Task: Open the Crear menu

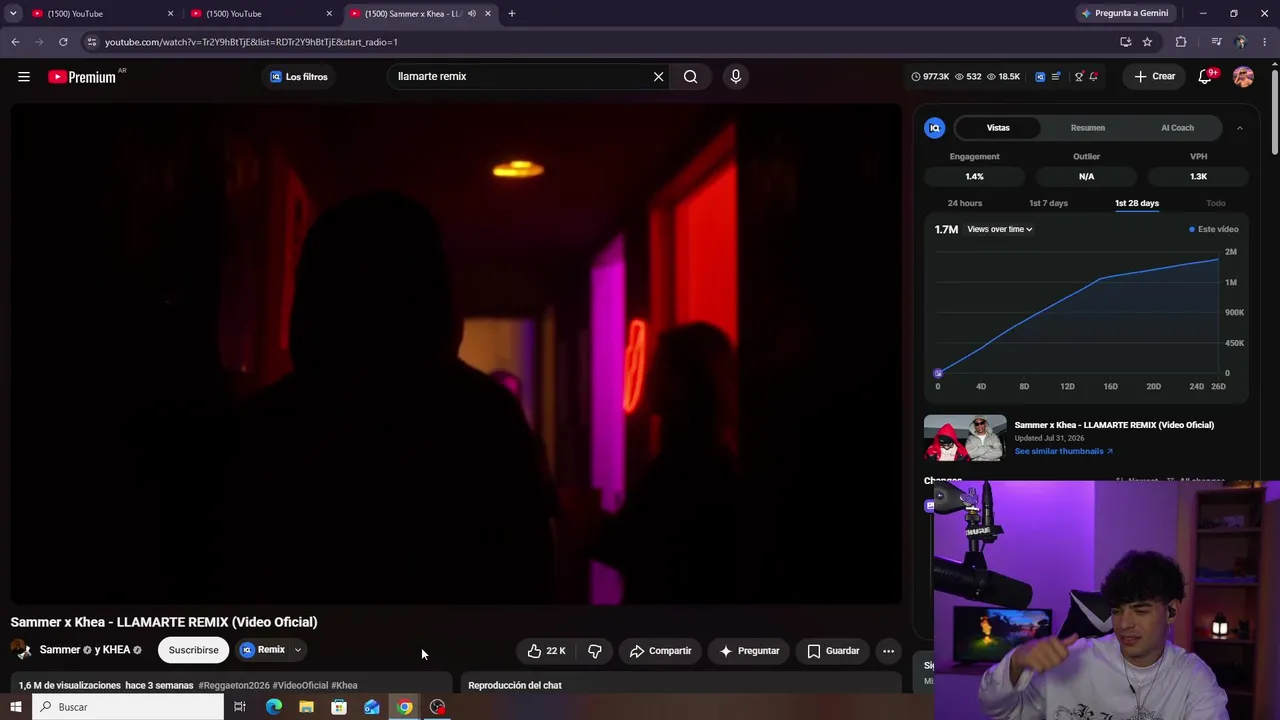Action: click(x=1154, y=76)
